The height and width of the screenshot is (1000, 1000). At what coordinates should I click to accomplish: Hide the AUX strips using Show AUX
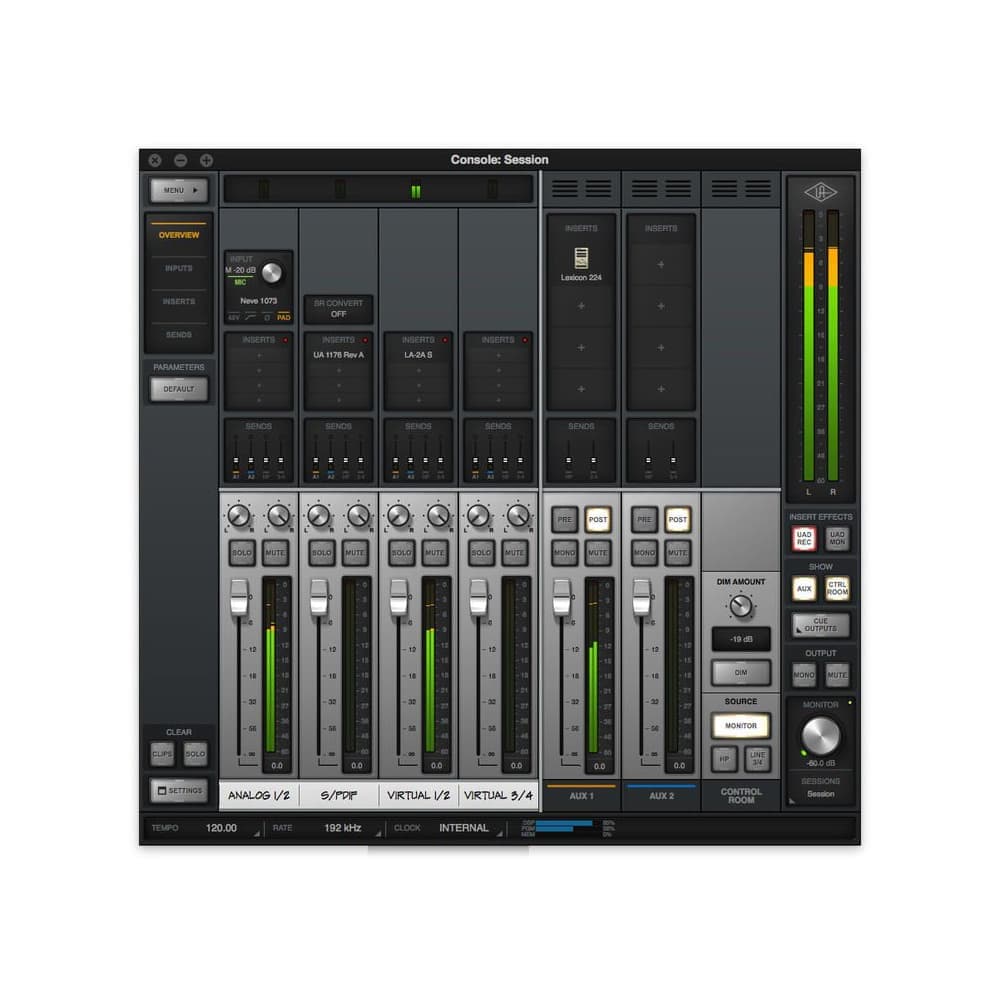point(804,588)
